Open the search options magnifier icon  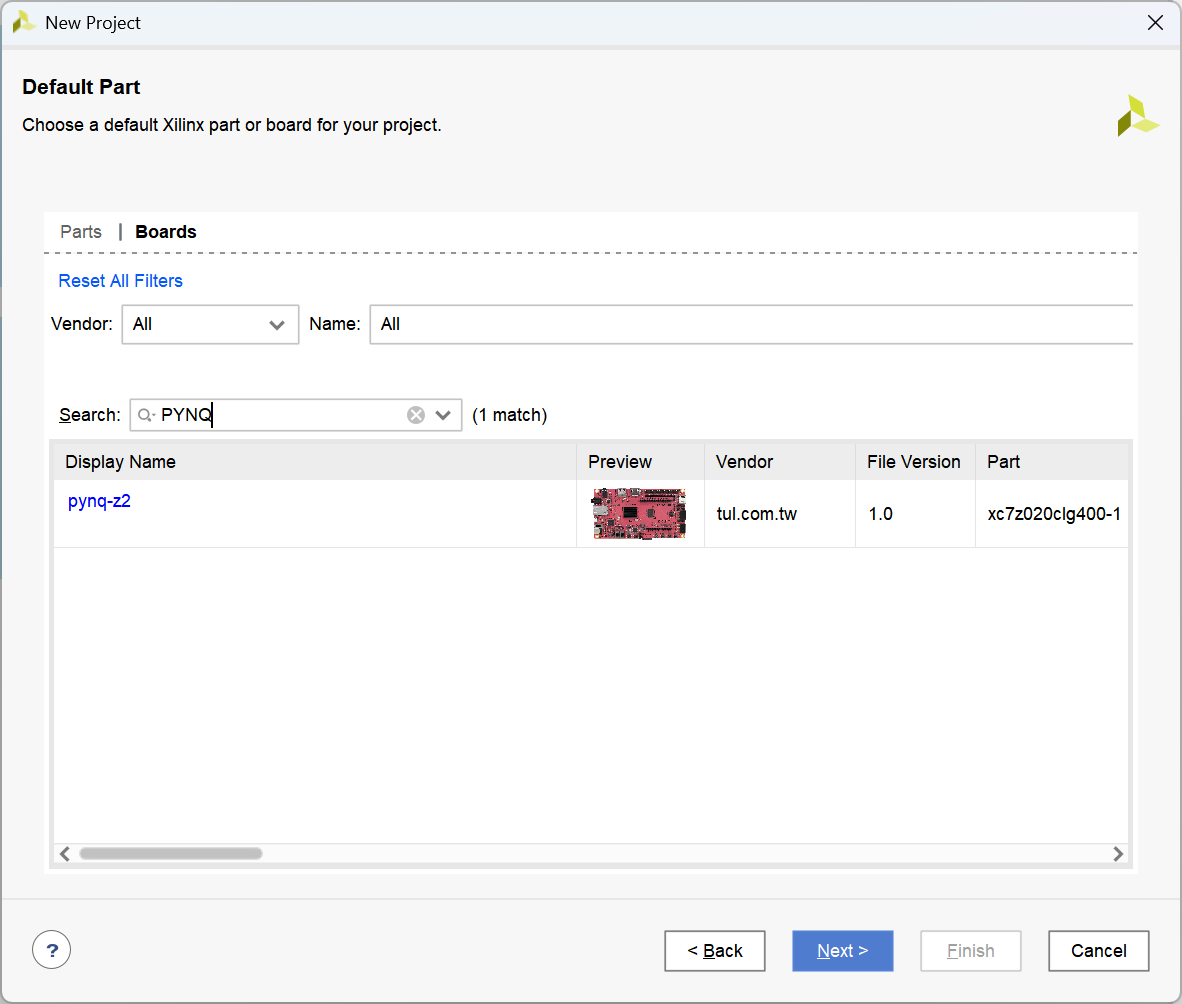tap(145, 415)
